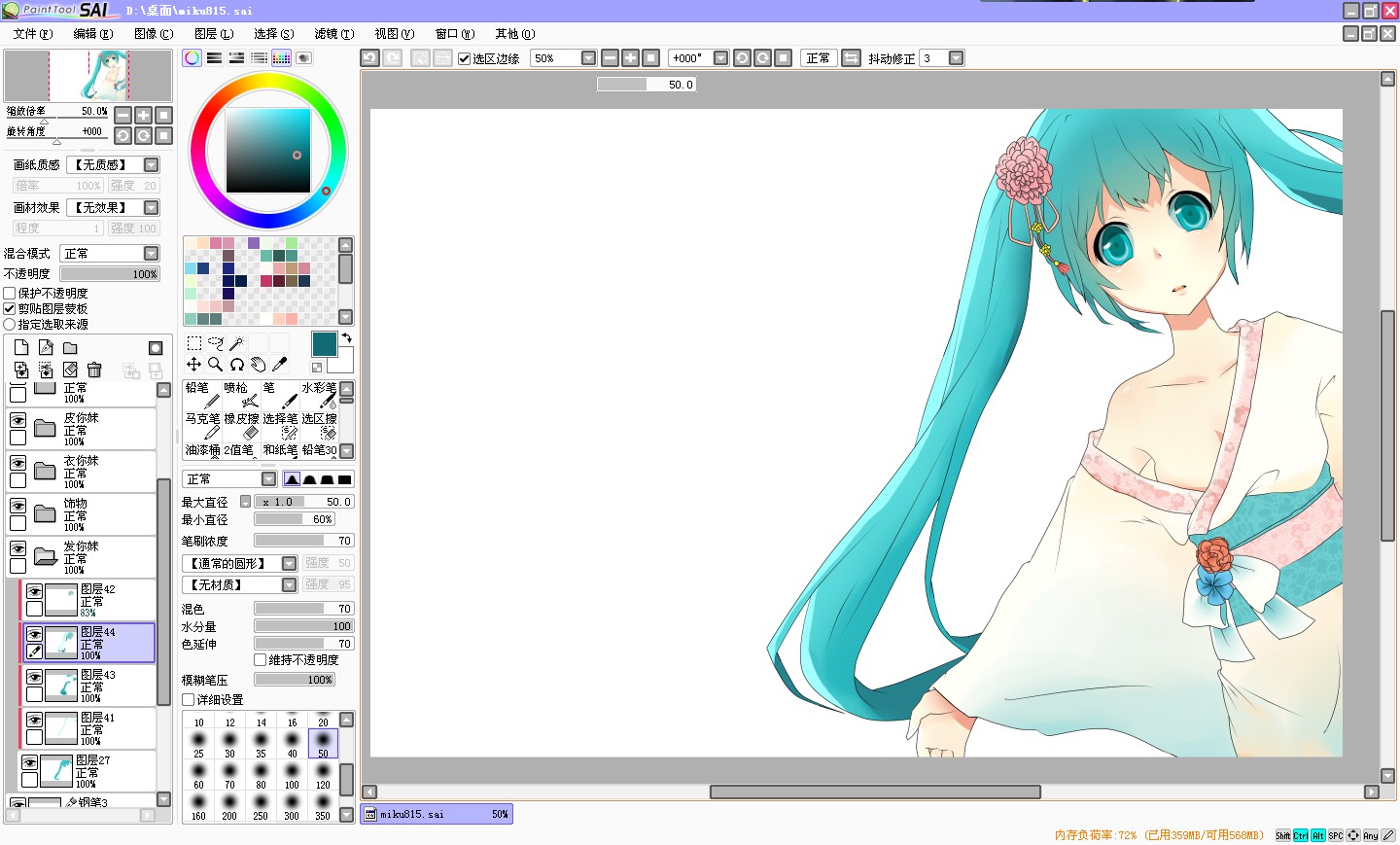Screen dimensions: 1400x845
Task: Click the teal foreground color swatch
Action: (324, 344)
